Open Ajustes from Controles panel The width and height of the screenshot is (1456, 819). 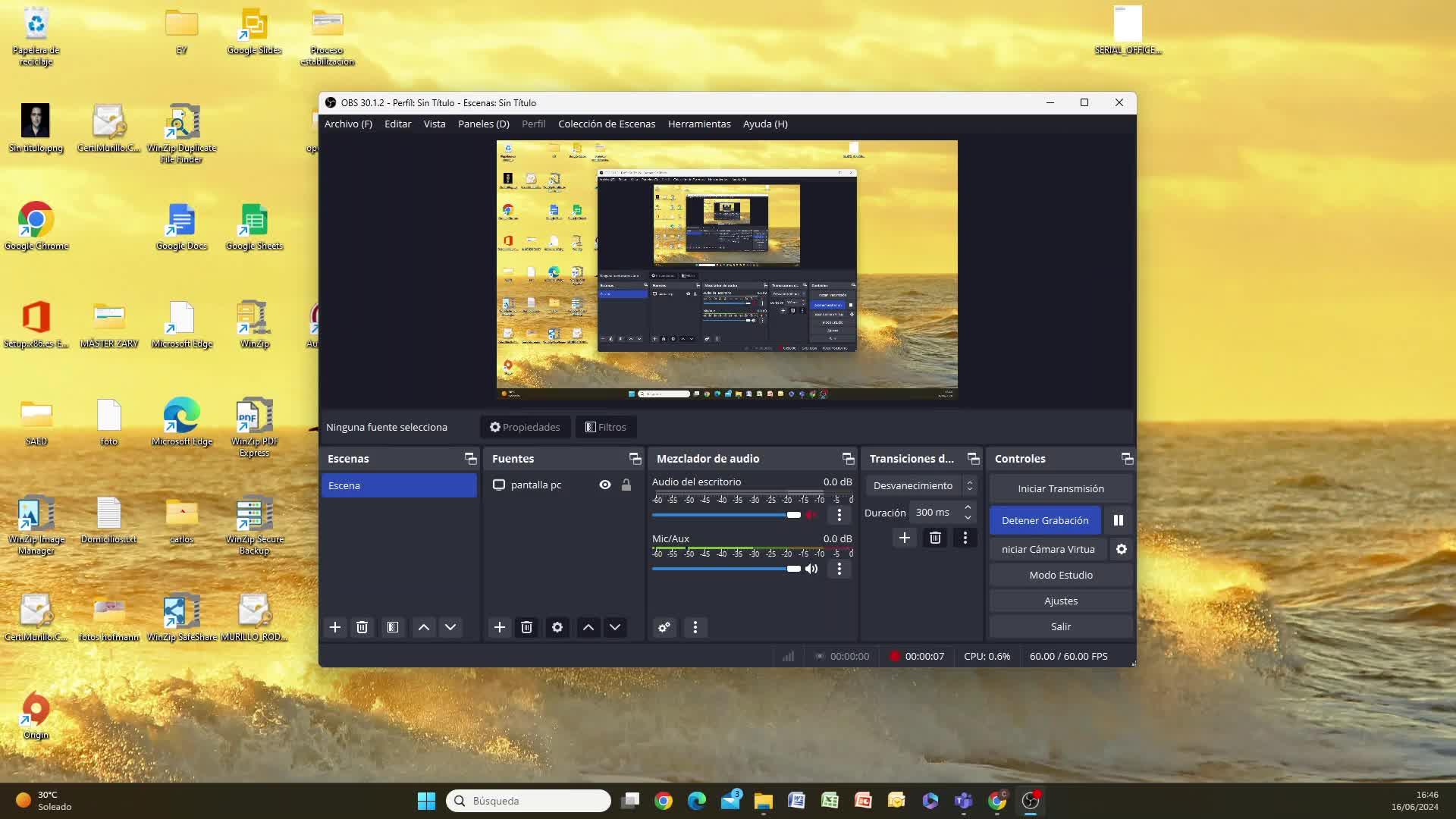(x=1060, y=601)
